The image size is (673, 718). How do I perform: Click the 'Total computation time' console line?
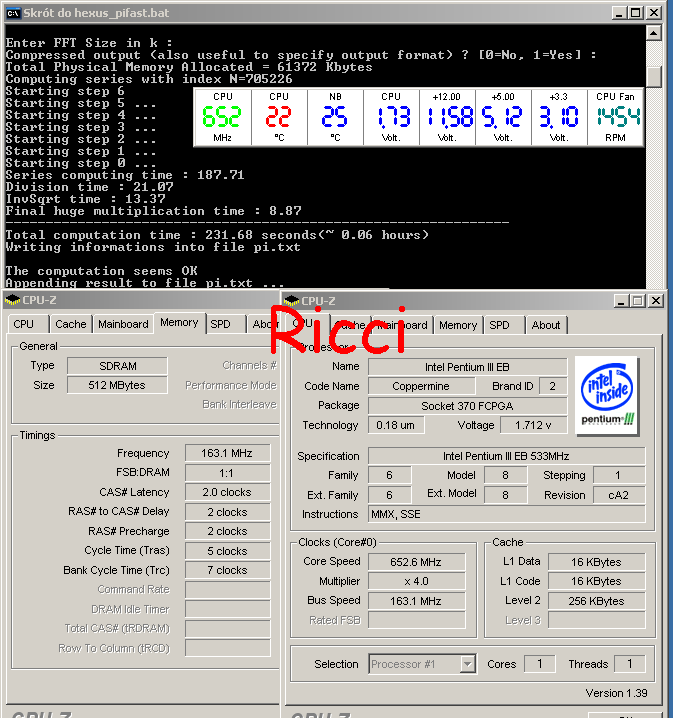click(x=217, y=235)
